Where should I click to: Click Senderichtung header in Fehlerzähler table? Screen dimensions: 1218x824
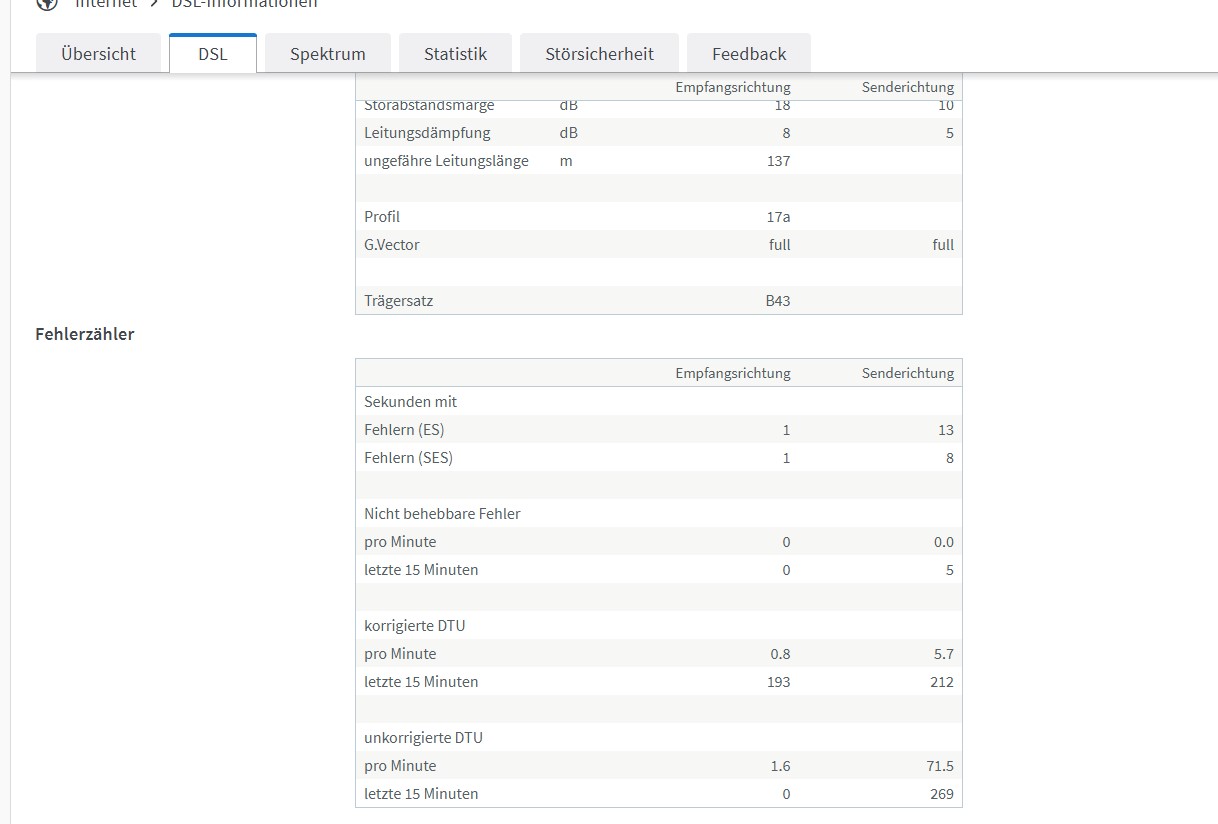click(908, 373)
